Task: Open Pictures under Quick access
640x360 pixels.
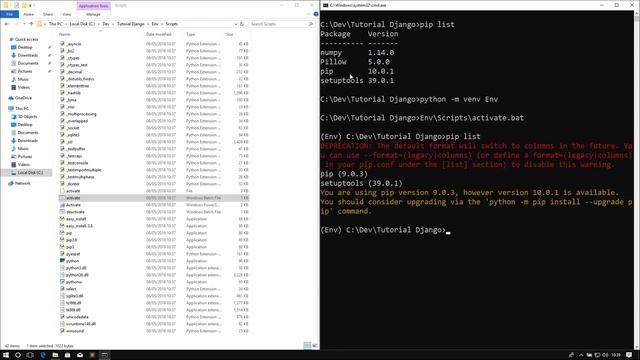Action: (x=24, y=71)
